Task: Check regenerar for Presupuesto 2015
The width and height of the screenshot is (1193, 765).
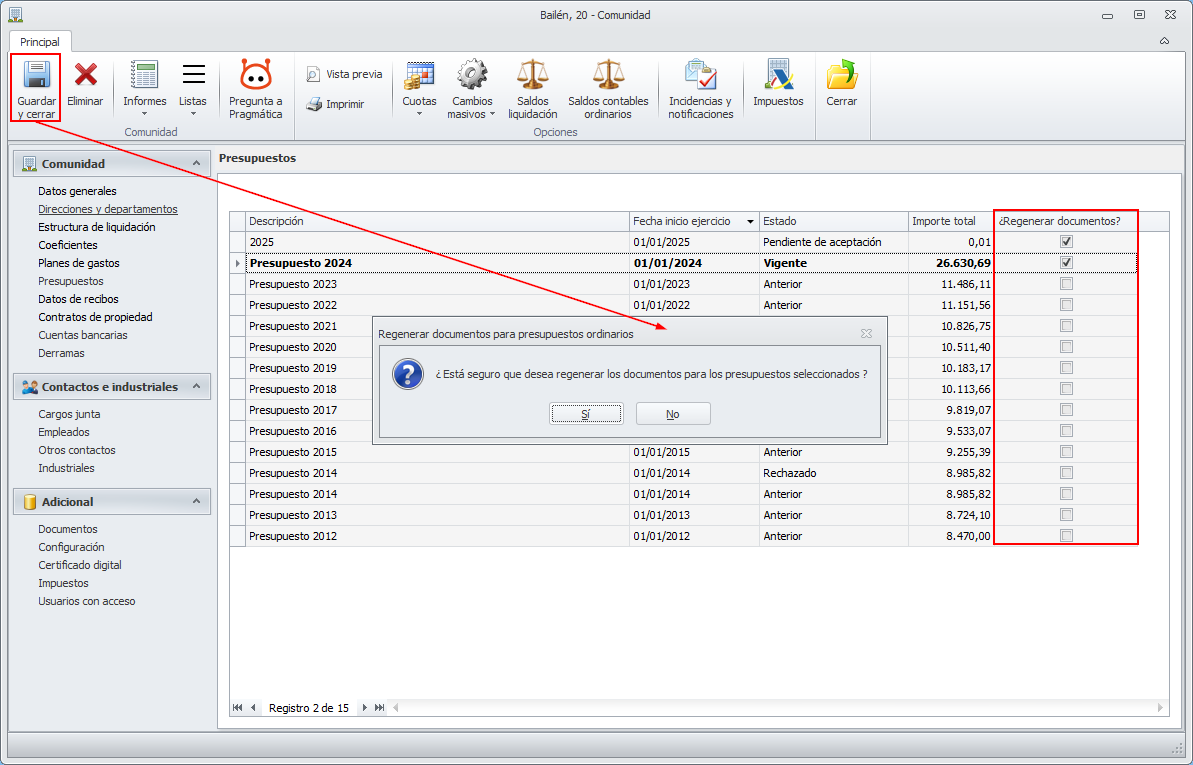Action: [1067, 451]
